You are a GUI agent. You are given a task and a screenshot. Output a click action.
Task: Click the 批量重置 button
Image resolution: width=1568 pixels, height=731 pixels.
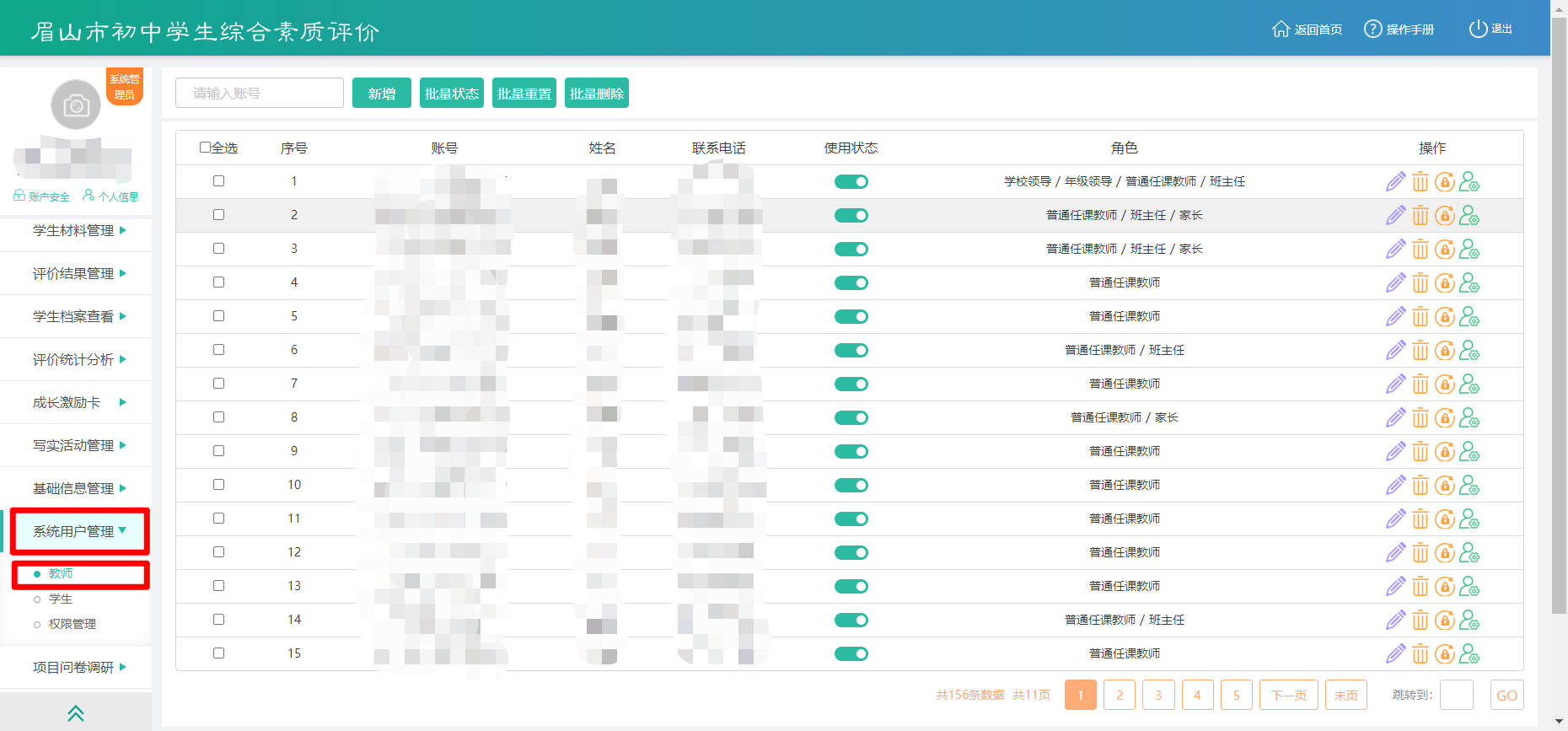pos(524,93)
